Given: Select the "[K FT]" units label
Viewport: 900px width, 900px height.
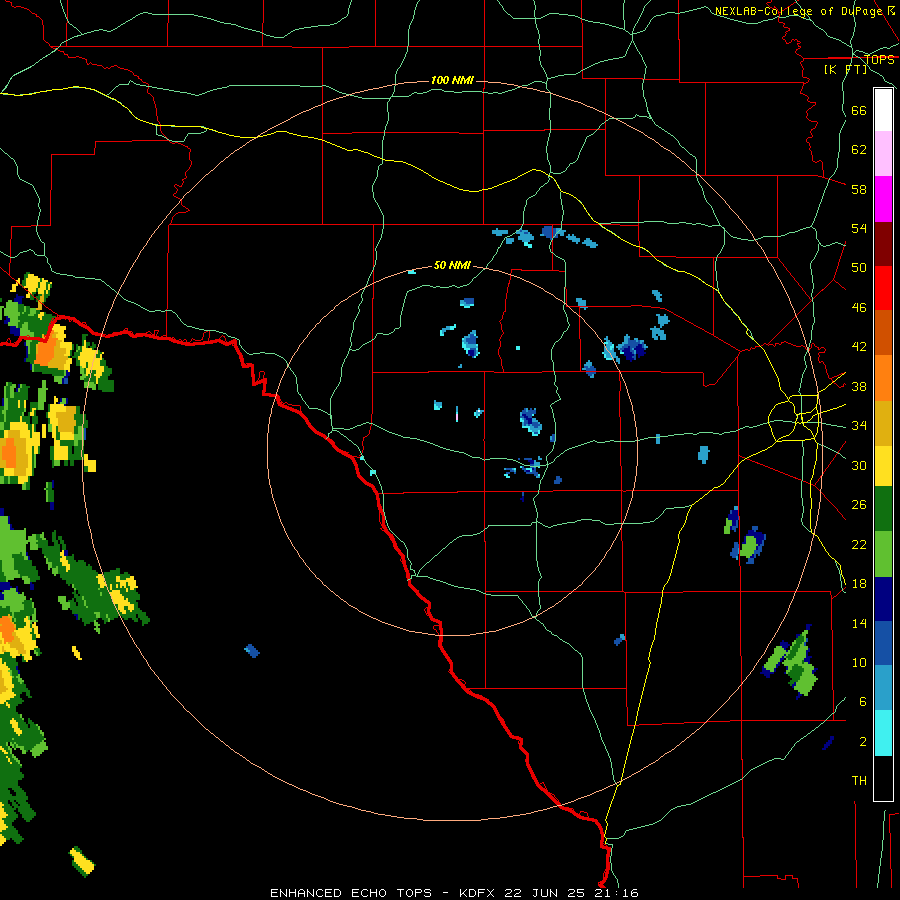Looking at the screenshot, I should (x=845, y=70).
